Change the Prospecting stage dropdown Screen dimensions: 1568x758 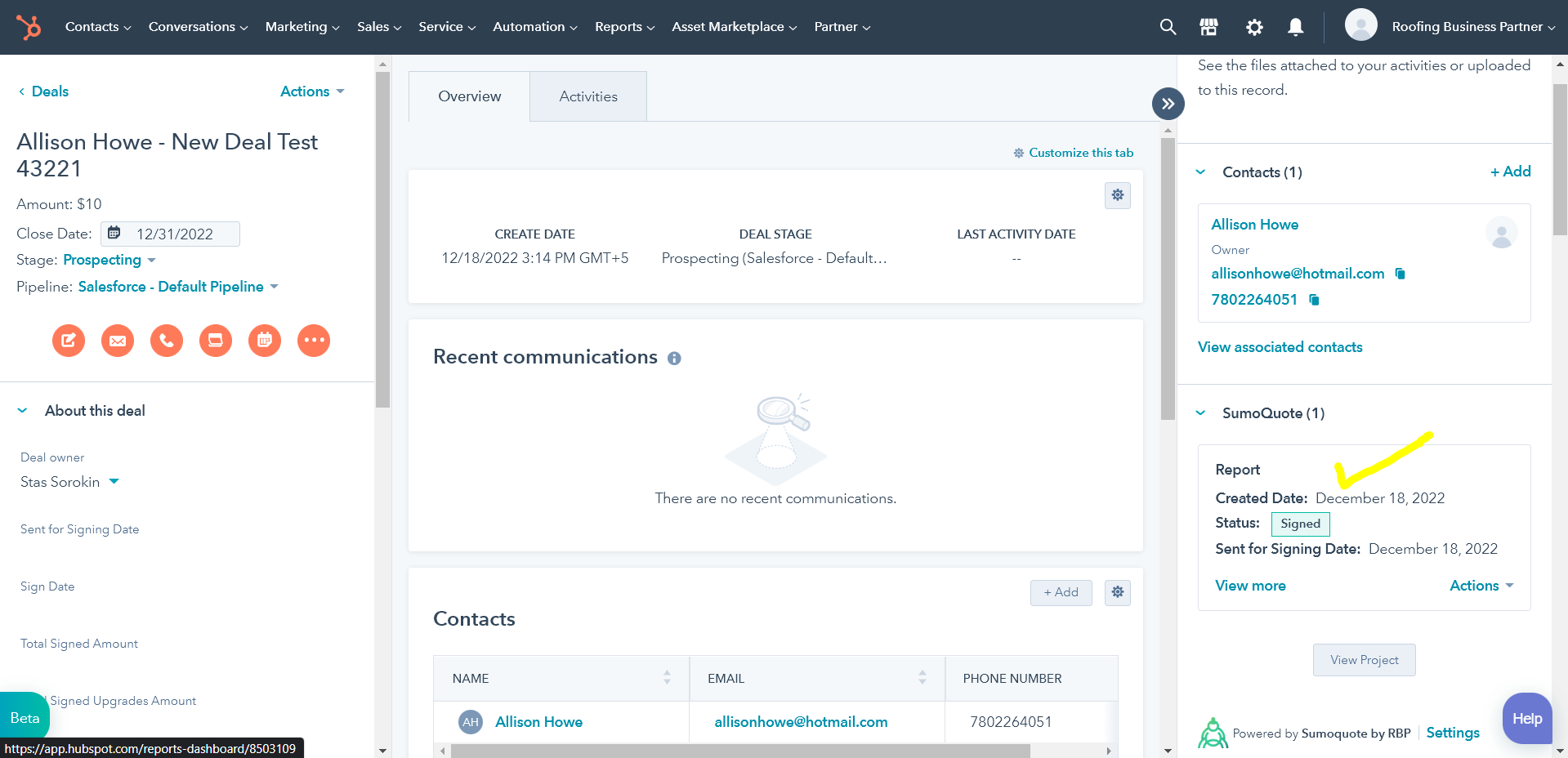[109, 260]
